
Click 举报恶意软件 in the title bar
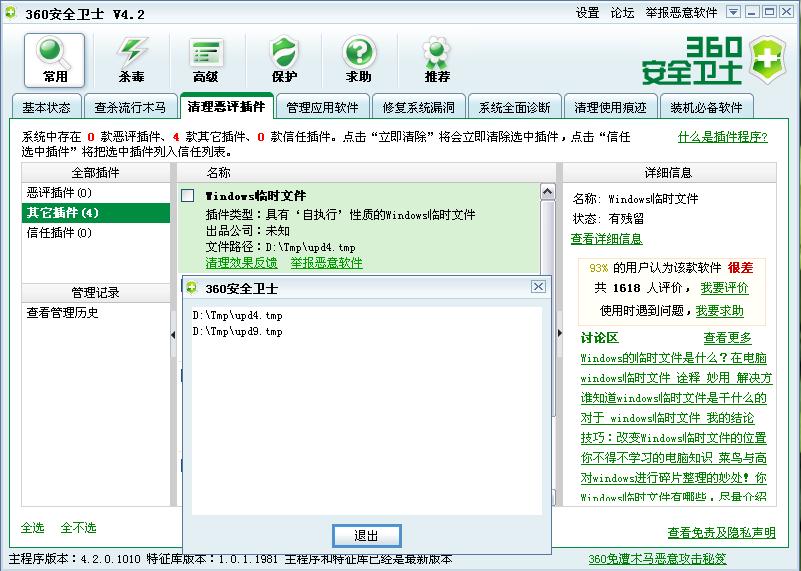(x=681, y=13)
